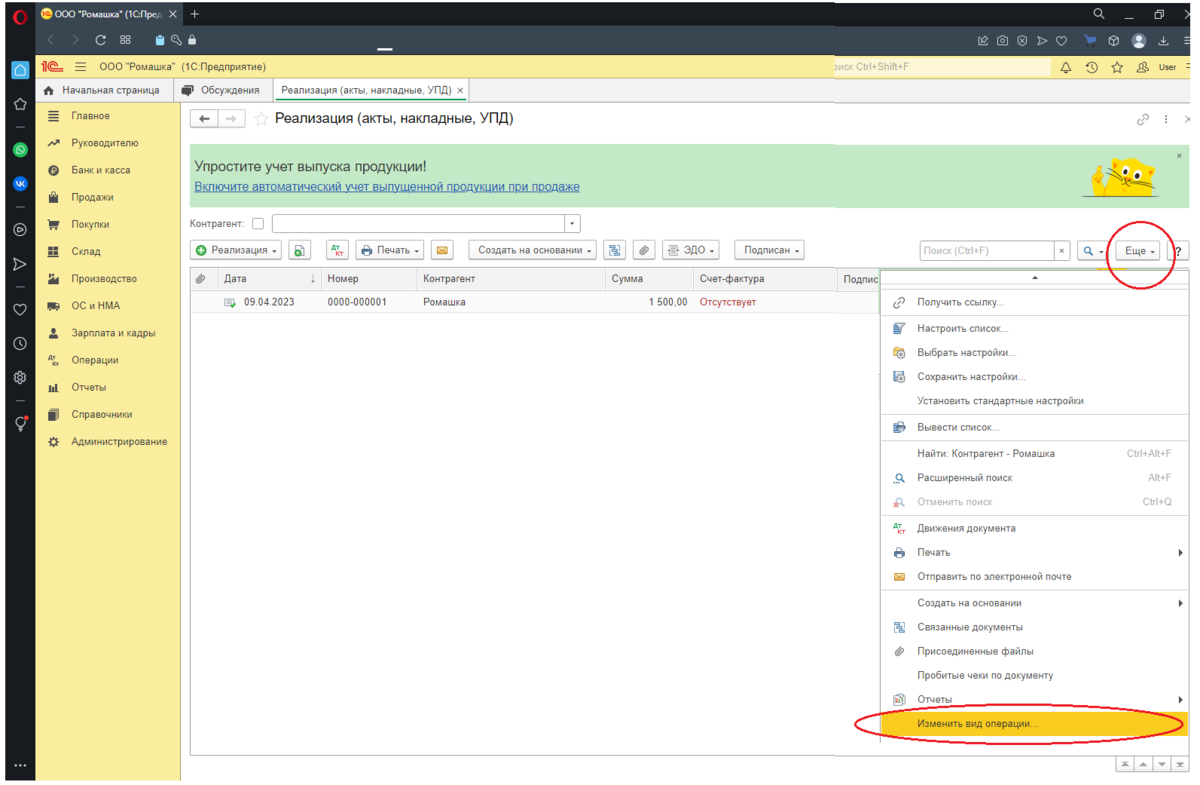This screenshot has height=785, width=1200.
Task: Toggle the Контрагент filter checkbox
Action: [x=258, y=224]
